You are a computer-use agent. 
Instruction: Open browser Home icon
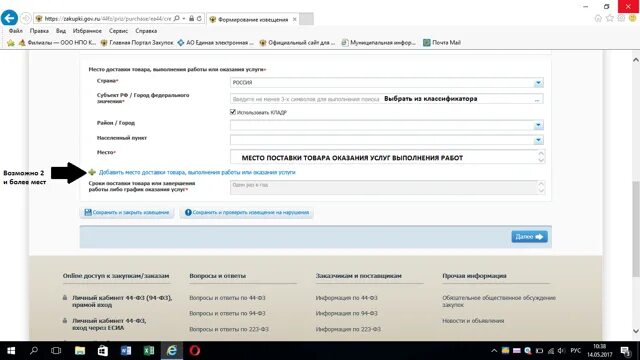(598, 18)
